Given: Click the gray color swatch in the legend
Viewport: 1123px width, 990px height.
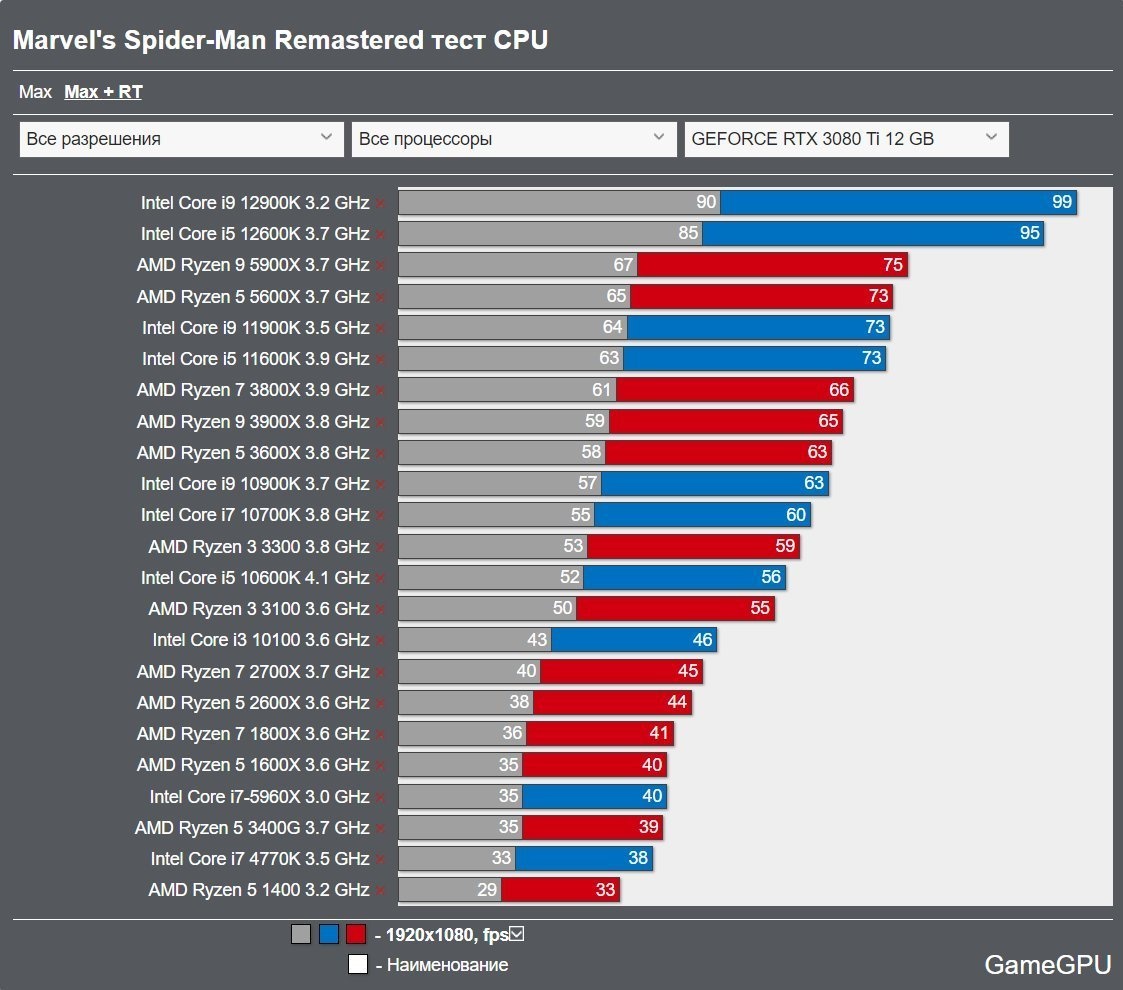Looking at the screenshot, I should tap(299, 933).
